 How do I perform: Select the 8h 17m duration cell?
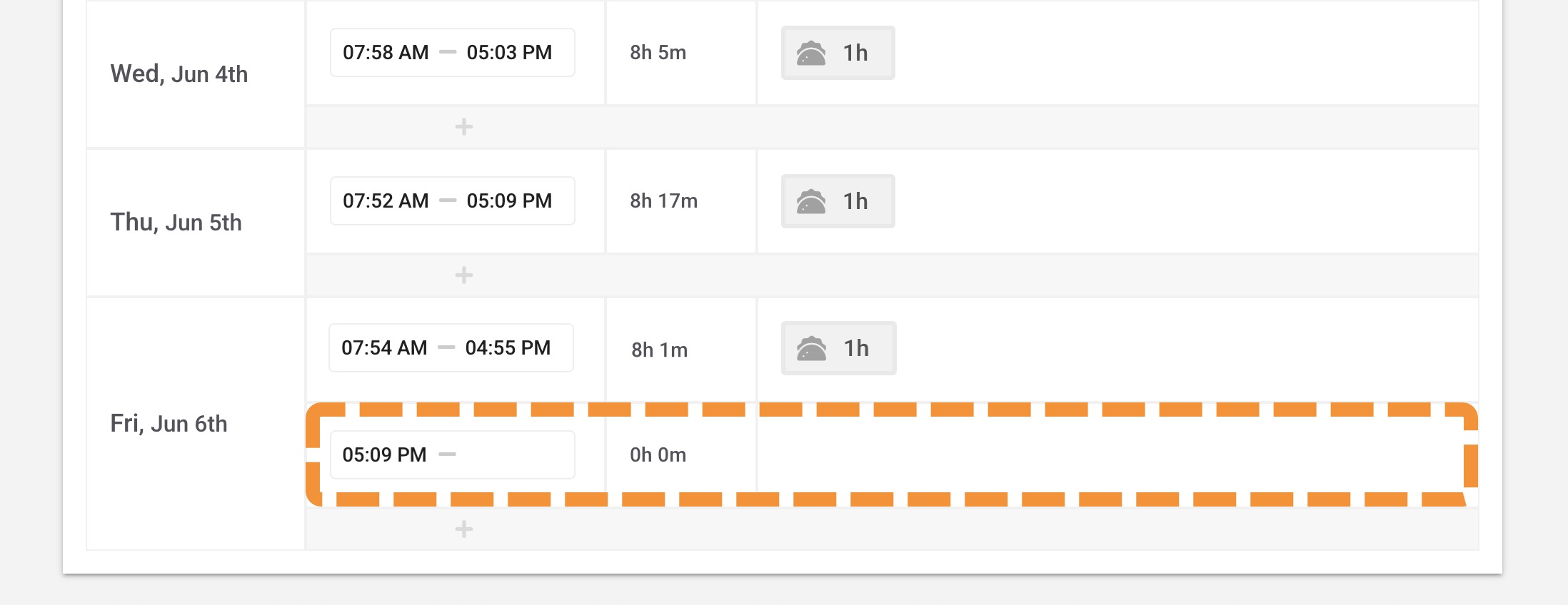coord(663,201)
